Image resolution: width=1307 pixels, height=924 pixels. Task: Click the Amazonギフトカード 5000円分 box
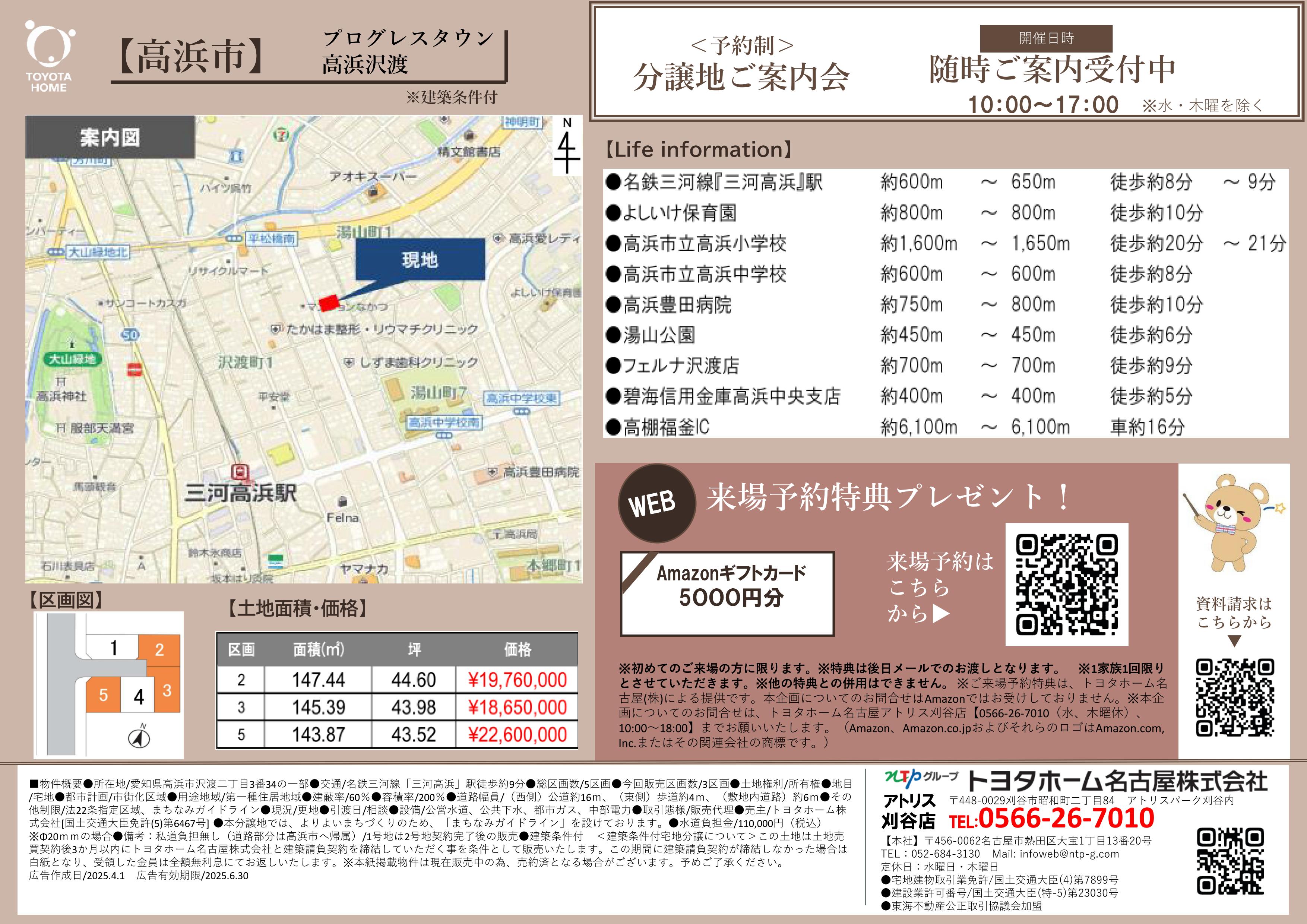click(x=727, y=593)
